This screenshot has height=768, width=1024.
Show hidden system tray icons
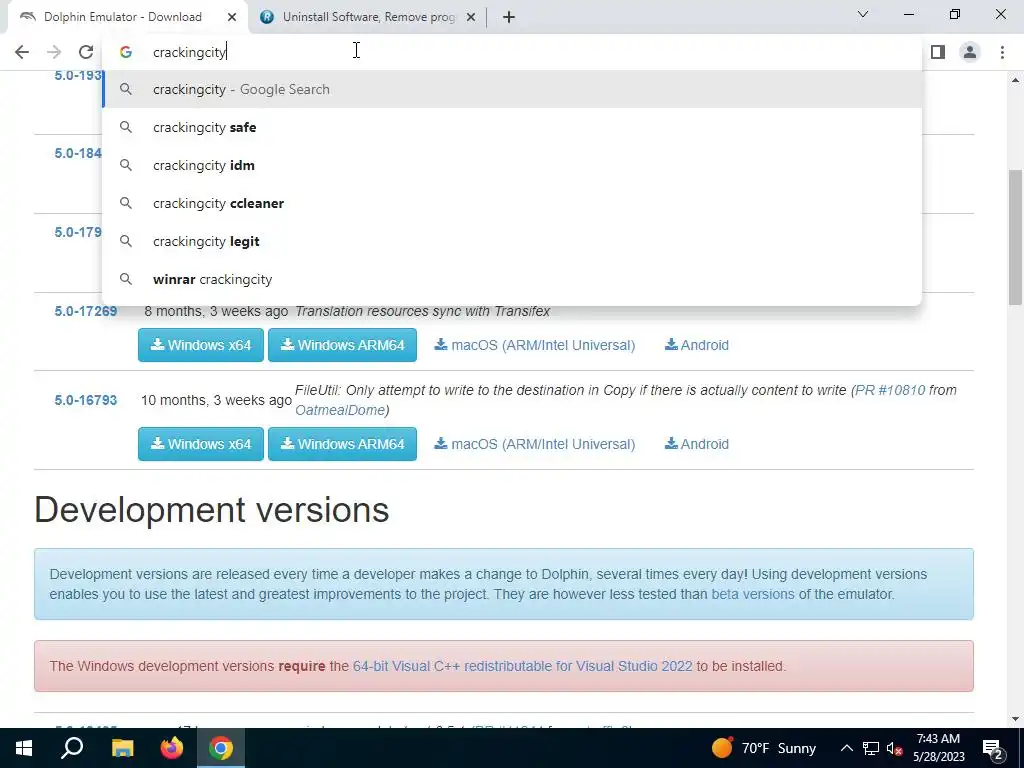[846, 748]
